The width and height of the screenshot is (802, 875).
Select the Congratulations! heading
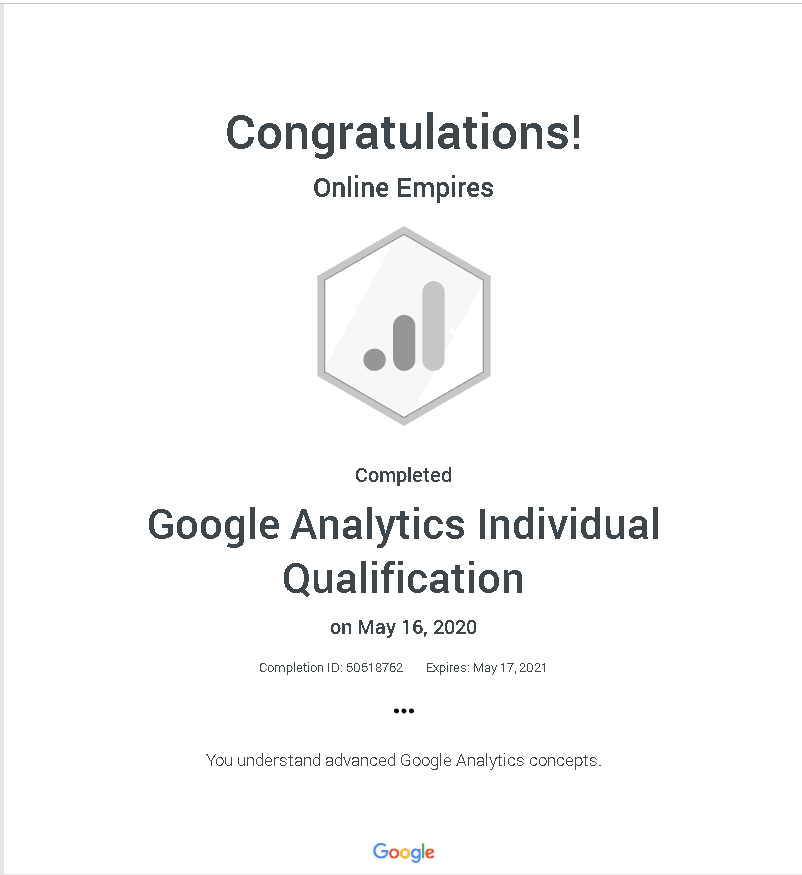click(x=404, y=134)
